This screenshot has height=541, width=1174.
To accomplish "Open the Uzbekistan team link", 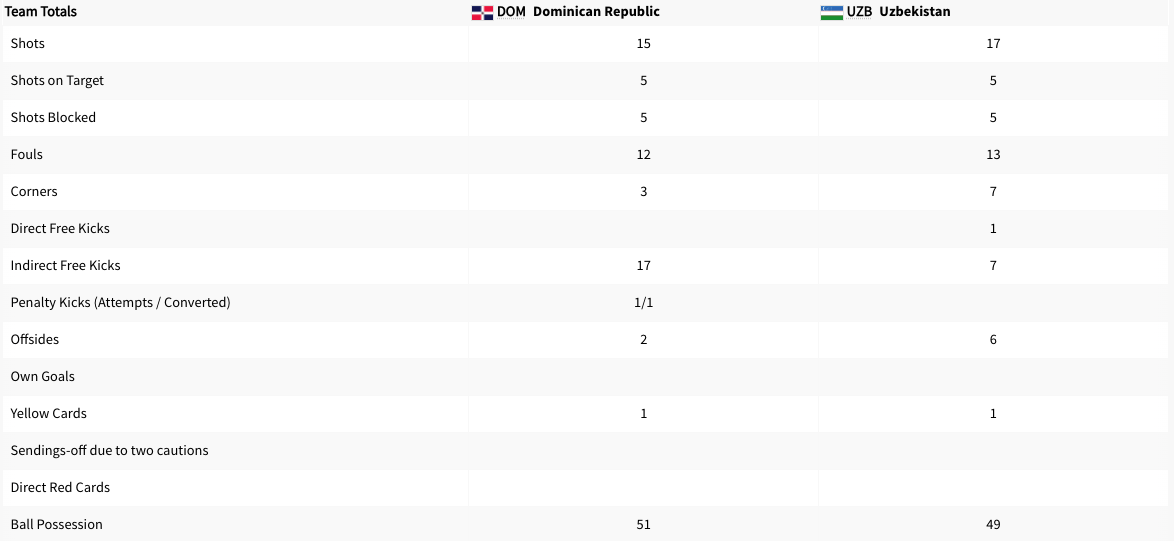I will 915,12.
